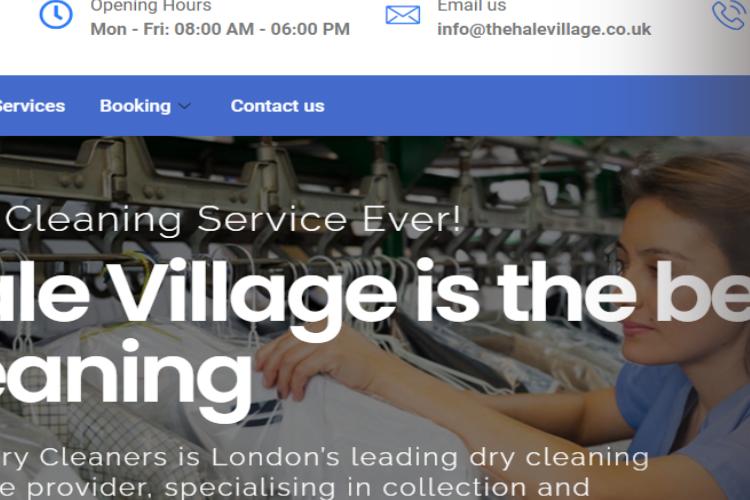Screen dimensions: 750x500
Task: Click the "Cleaning Service Ever!" tagline
Action: tap(233, 220)
